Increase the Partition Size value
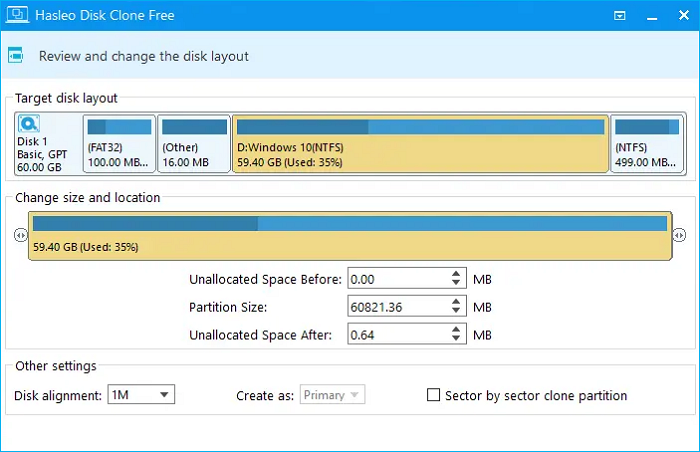Screen dimensions: 700x452 (x=456, y=301)
